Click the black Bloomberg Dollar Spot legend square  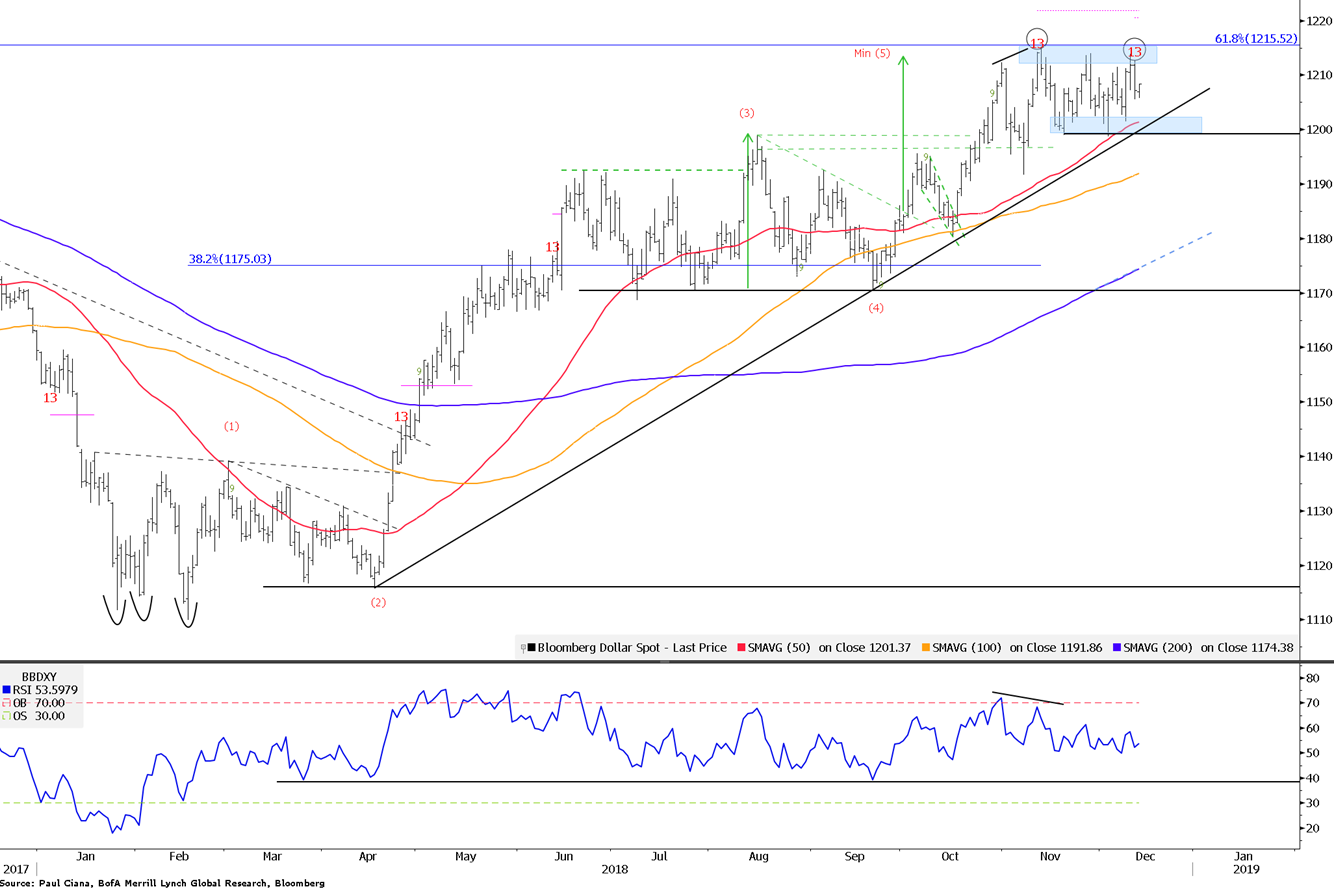pyautogui.click(x=532, y=648)
